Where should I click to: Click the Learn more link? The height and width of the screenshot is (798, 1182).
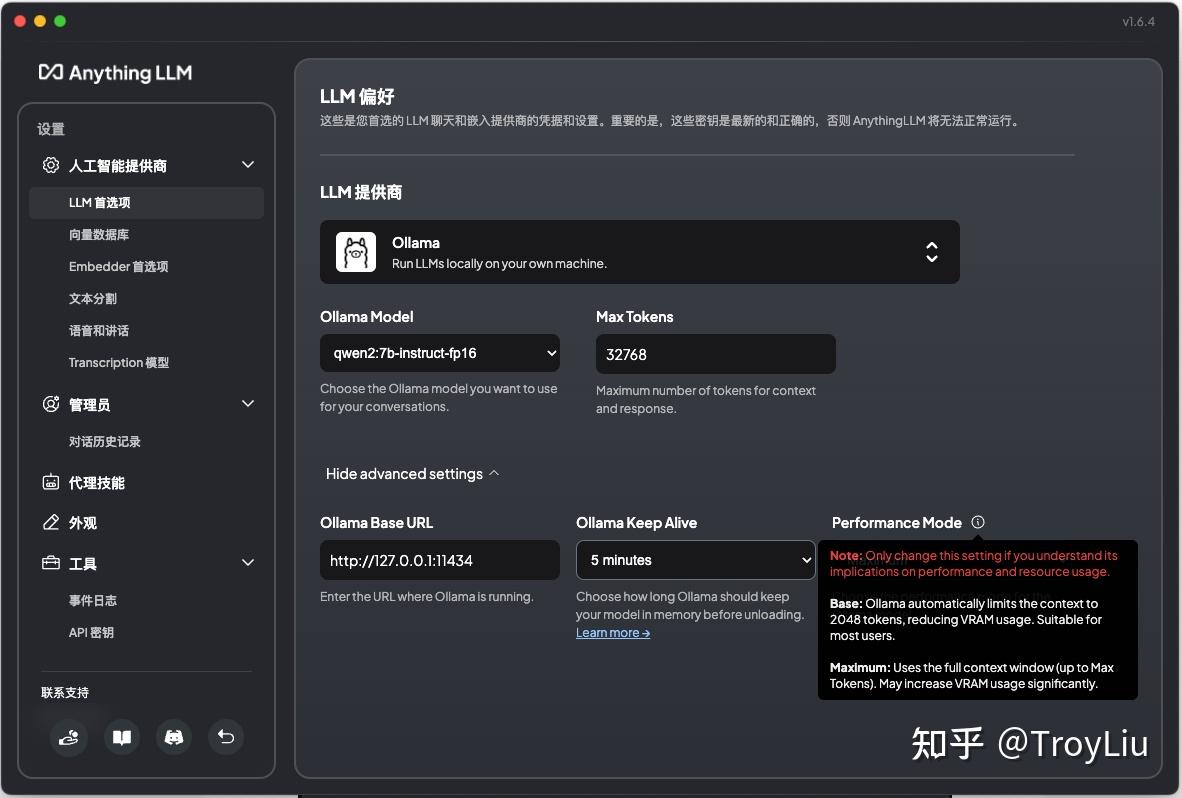(x=613, y=632)
